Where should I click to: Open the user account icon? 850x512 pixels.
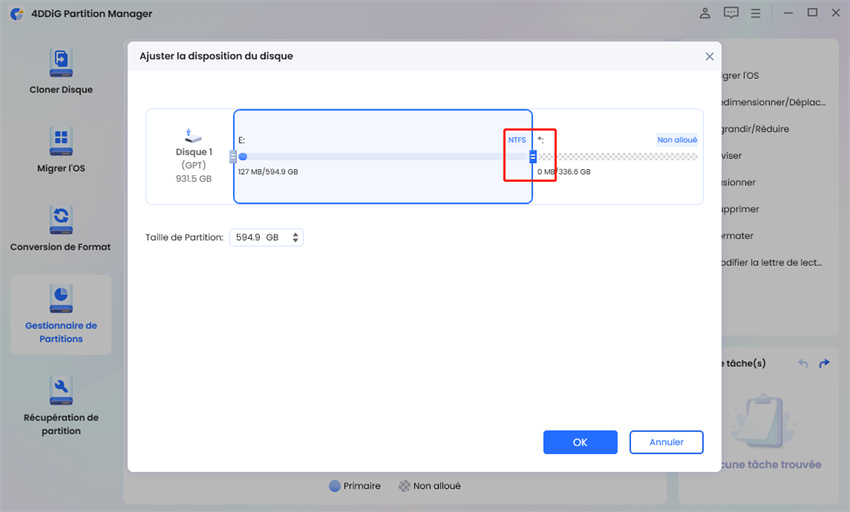[x=705, y=13]
